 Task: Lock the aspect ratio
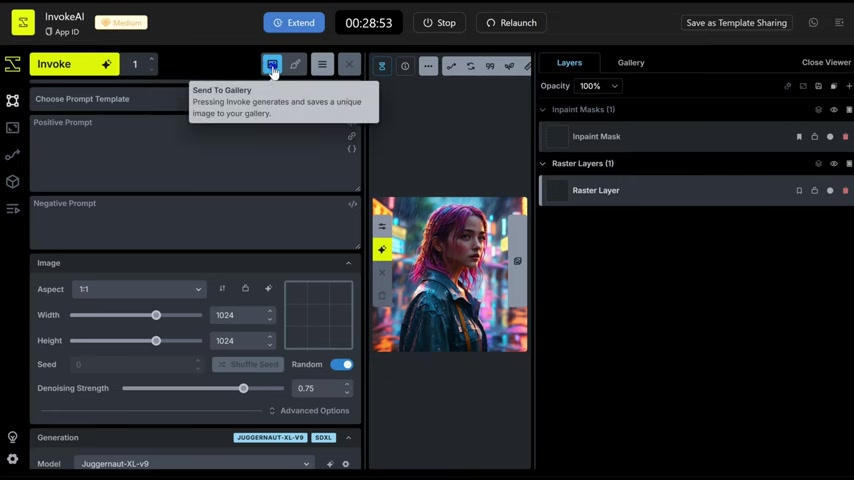click(x=245, y=289)
